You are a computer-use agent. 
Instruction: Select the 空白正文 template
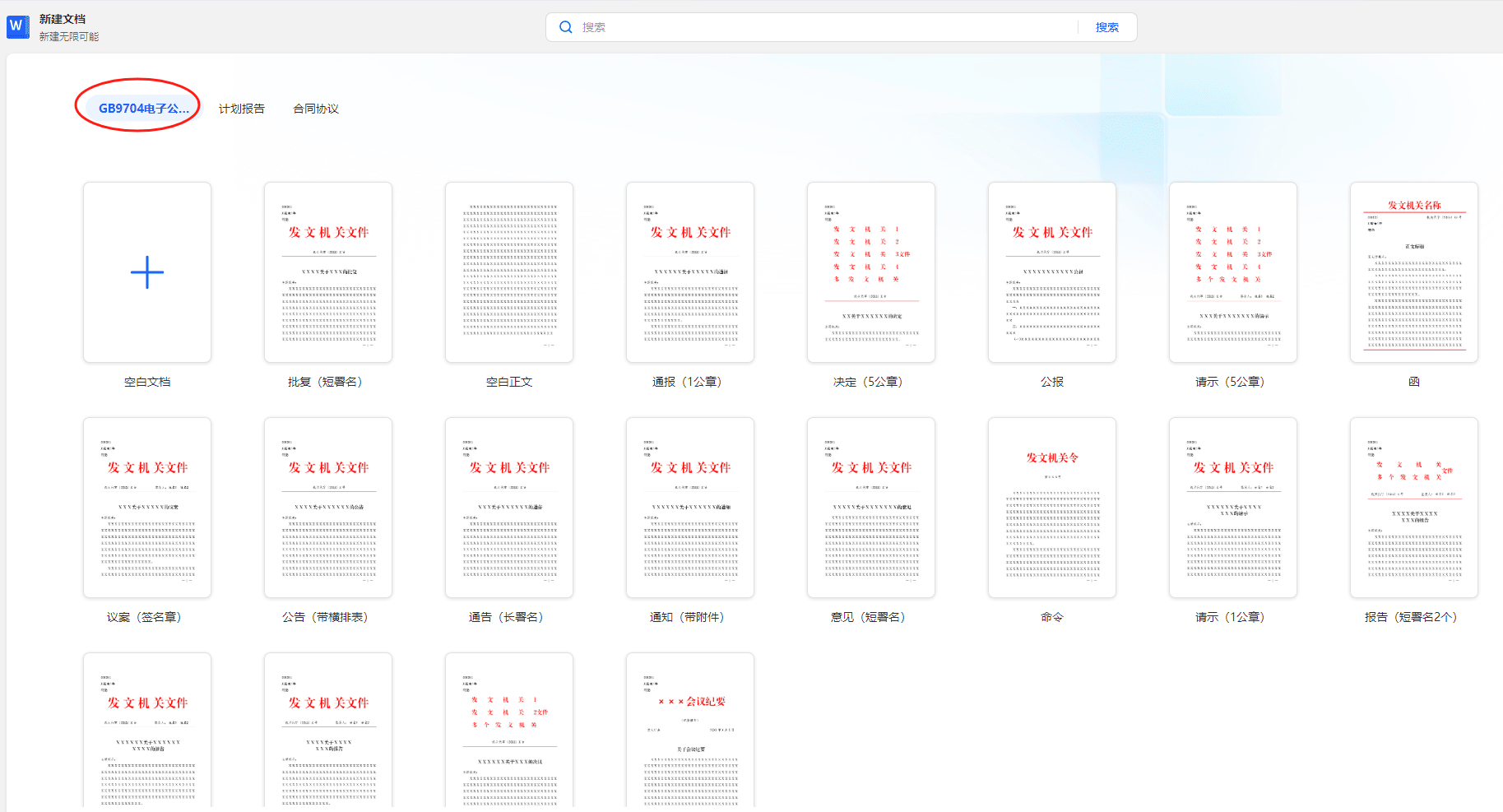[508, 271]
